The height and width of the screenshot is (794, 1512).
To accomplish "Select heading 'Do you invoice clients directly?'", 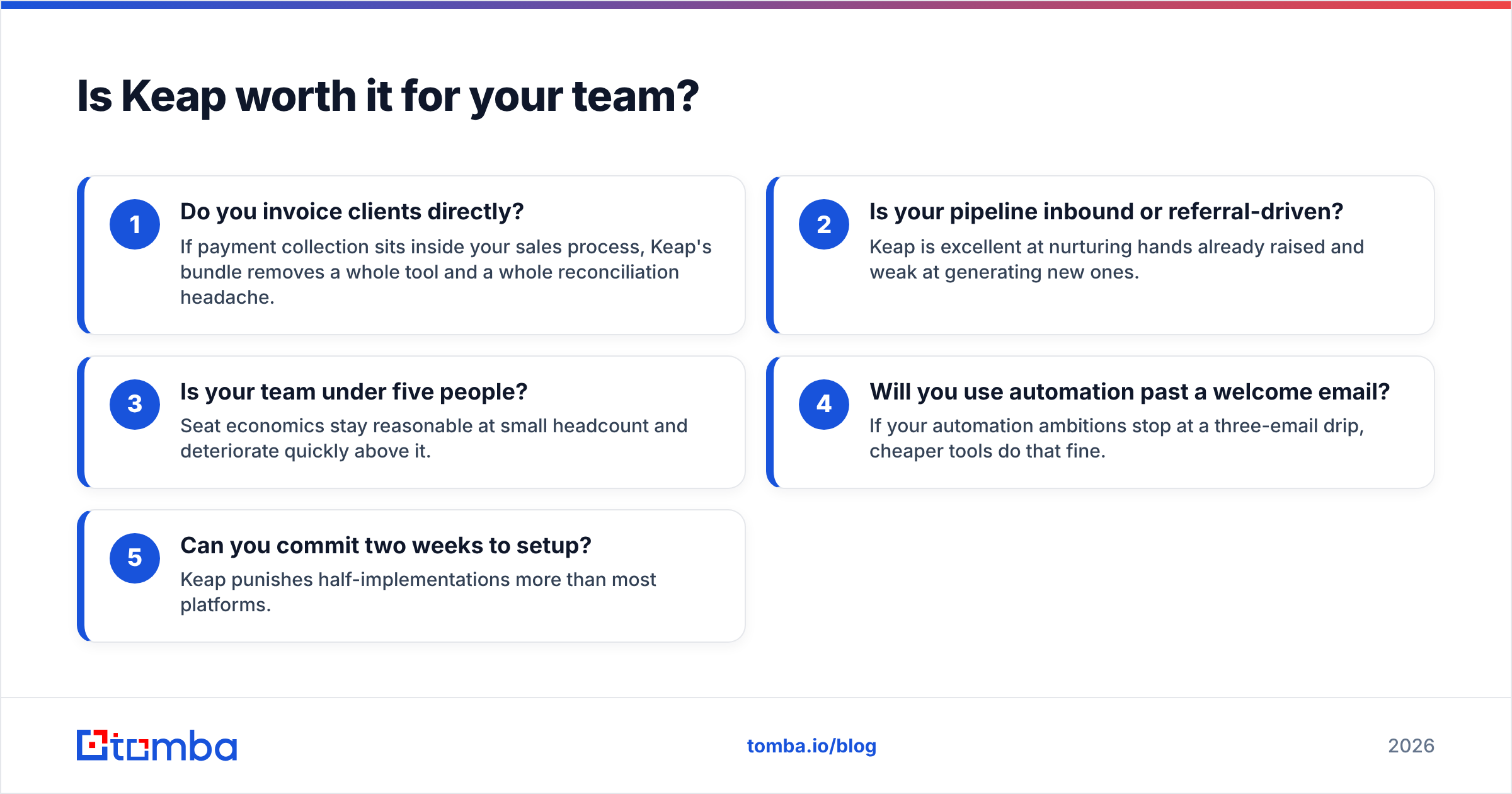I will [352, 212].
